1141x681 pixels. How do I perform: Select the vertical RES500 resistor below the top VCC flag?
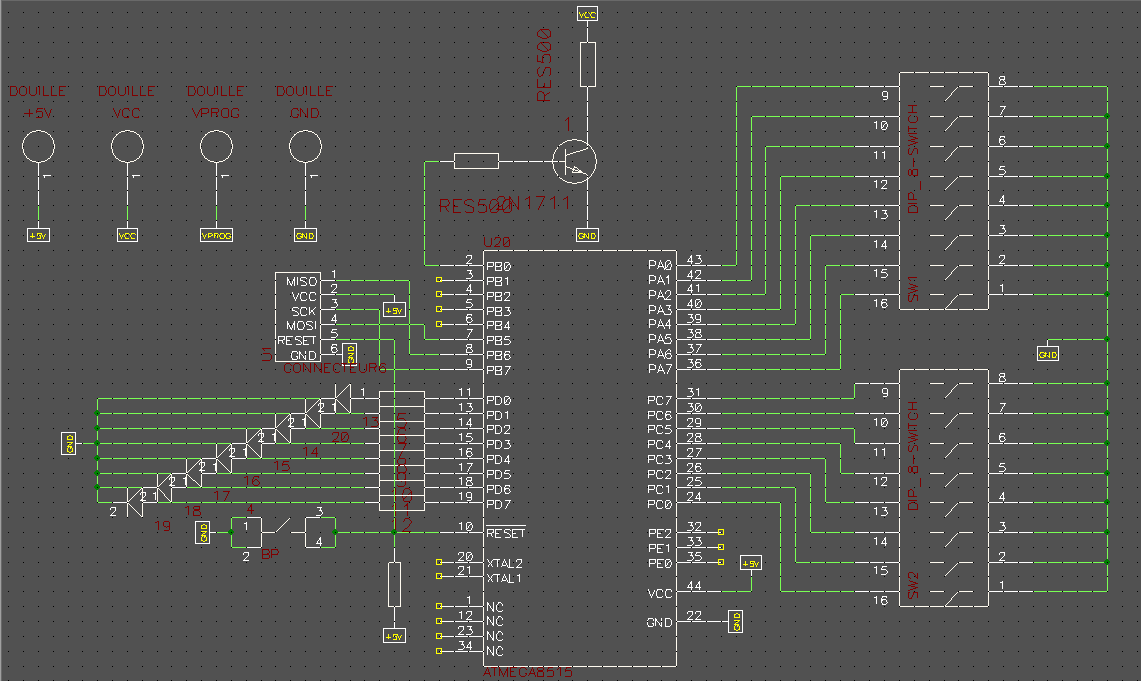point(588,64)
